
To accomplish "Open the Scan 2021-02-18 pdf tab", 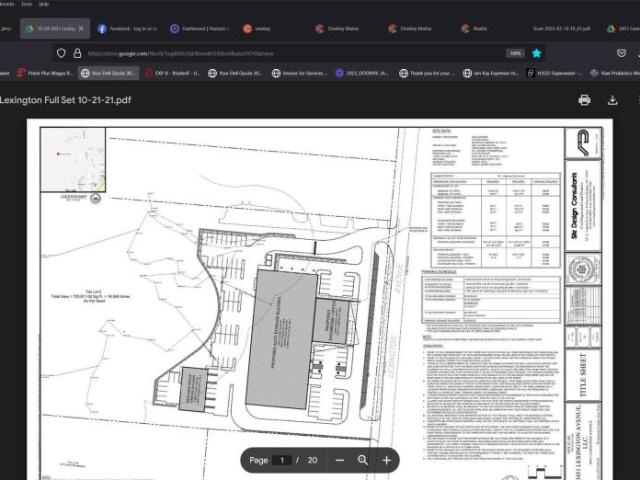I will click(562, 29).
